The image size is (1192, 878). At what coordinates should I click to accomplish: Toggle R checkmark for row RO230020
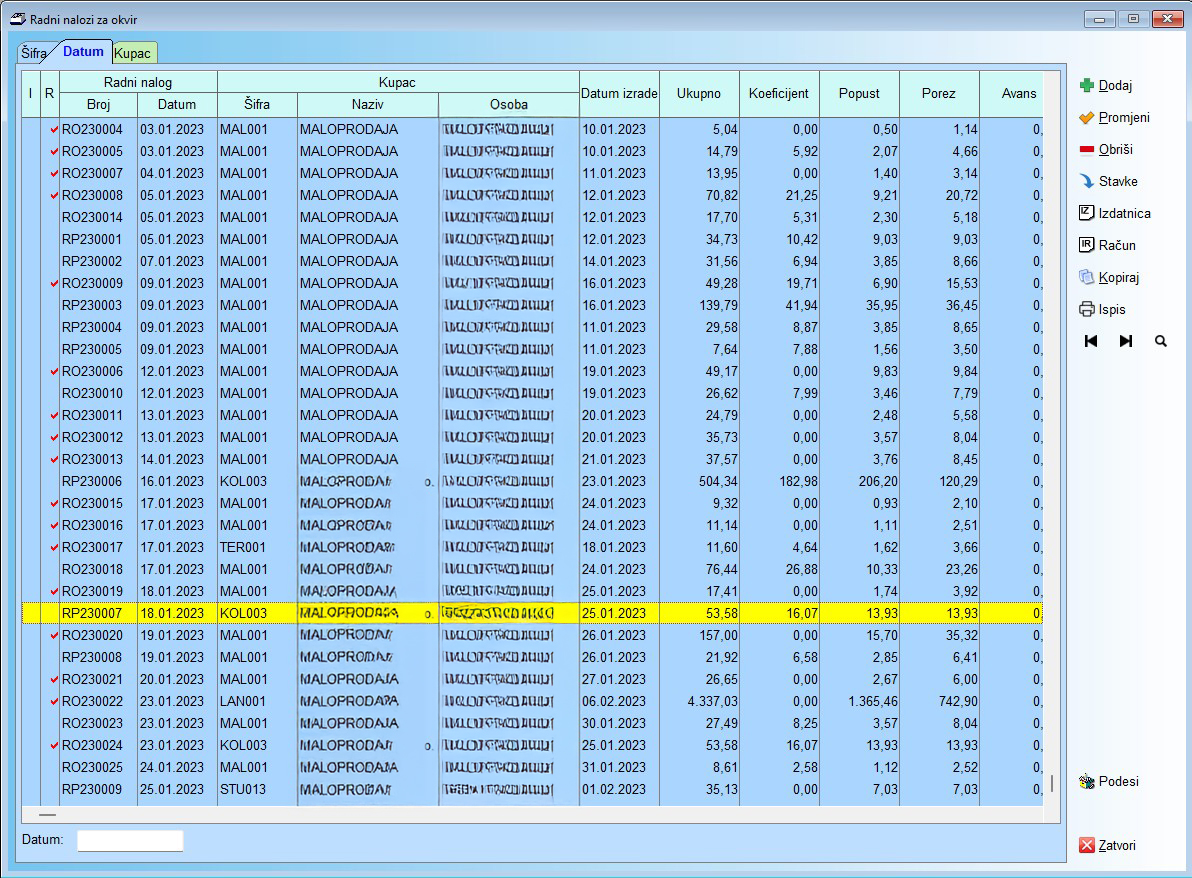(54, 635)
